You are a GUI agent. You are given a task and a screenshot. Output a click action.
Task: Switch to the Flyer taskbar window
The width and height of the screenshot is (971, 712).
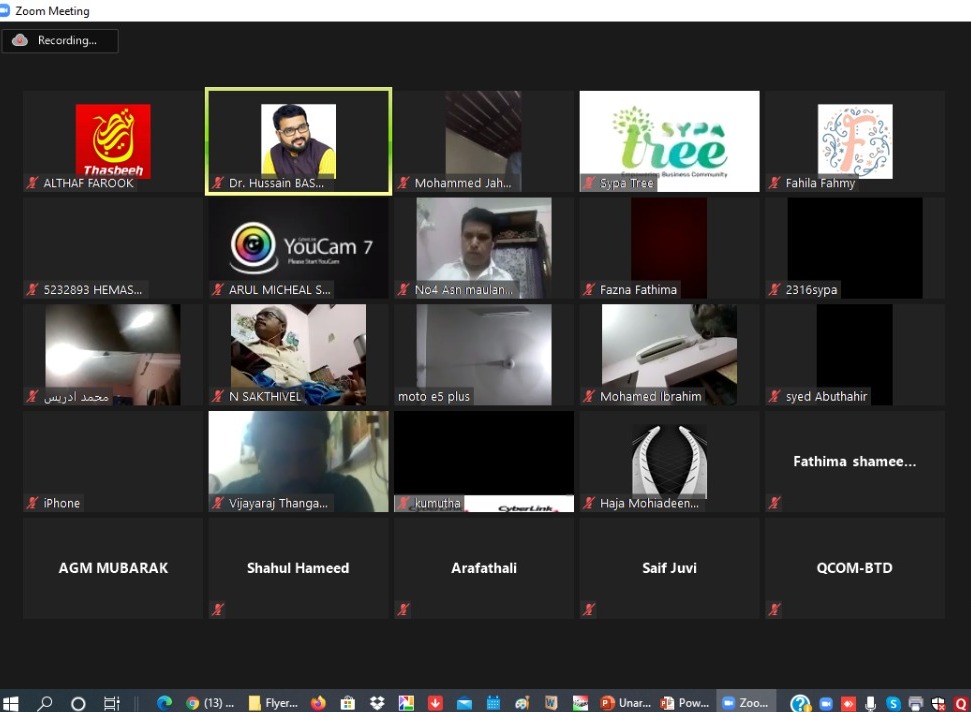click(273, 703)
